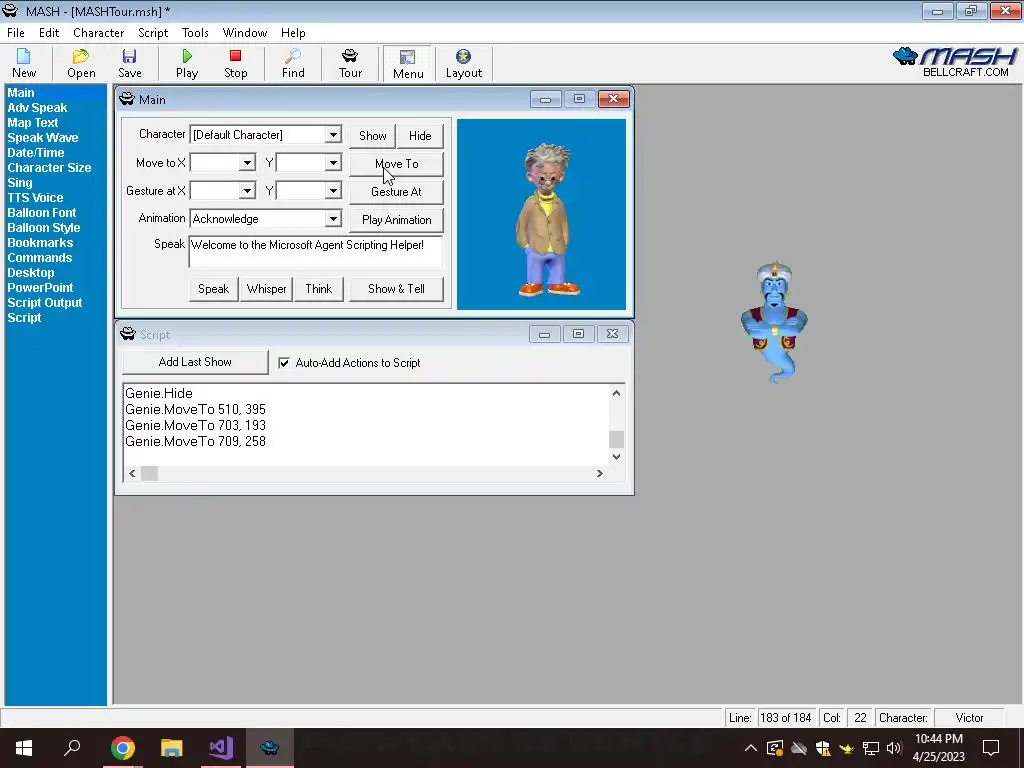Save the script with the Save icon
This screenshot has width=1024, height=768.
click(129, 63)
